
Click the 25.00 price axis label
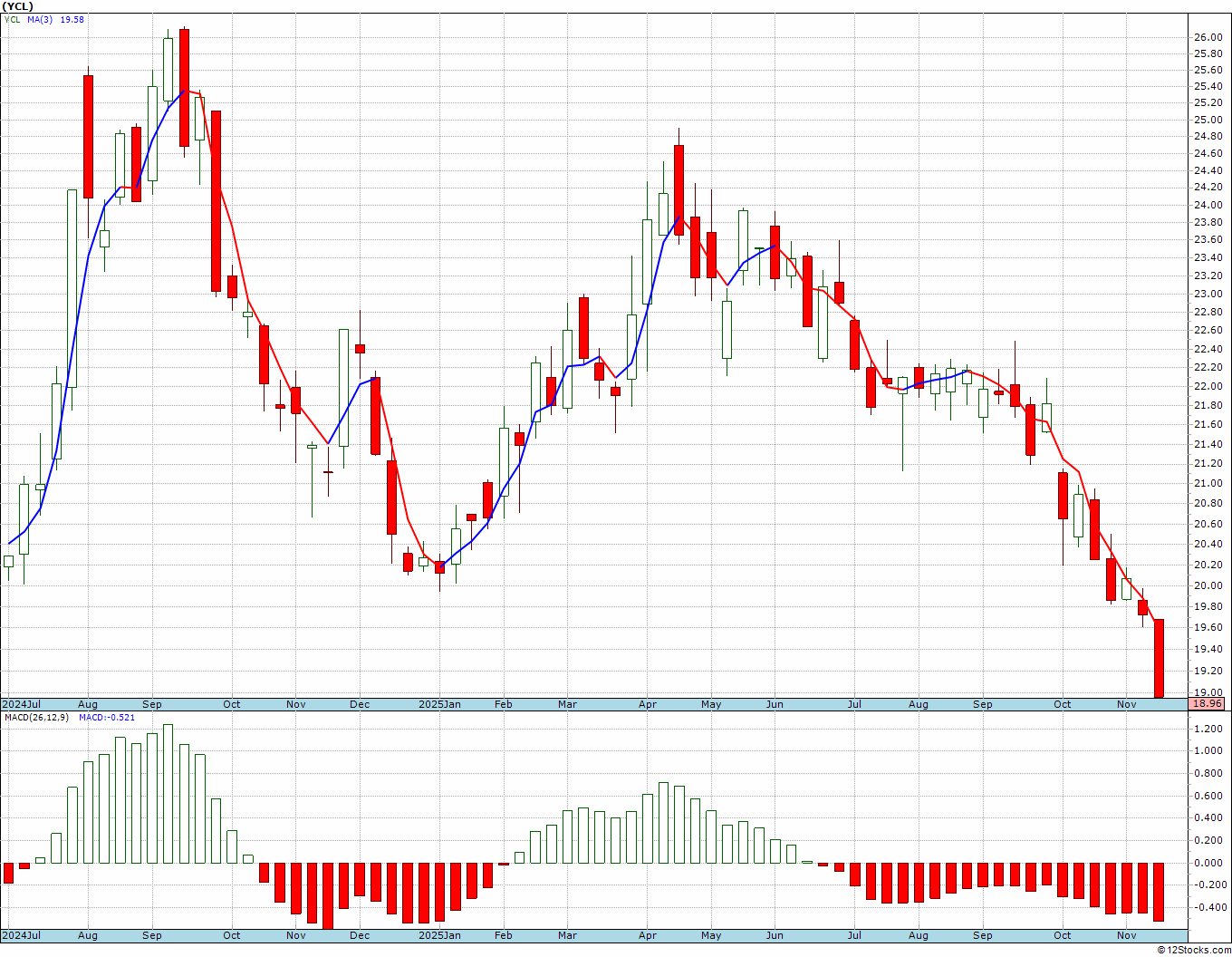(1208, 121)
